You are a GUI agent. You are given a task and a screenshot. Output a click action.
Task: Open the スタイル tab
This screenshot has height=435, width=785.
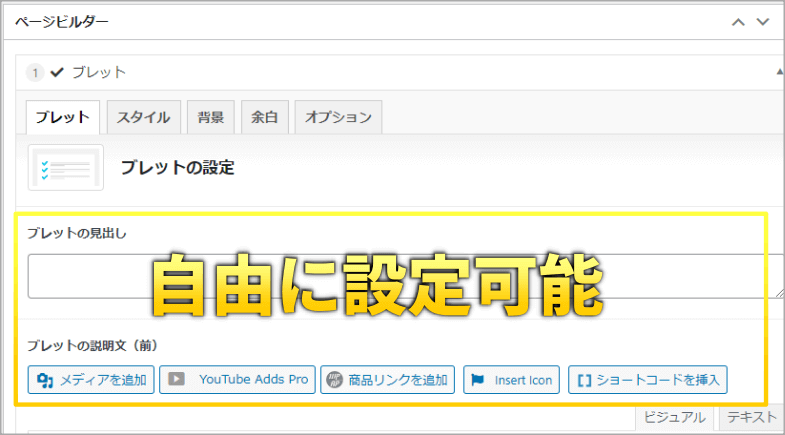click(144, 117)
